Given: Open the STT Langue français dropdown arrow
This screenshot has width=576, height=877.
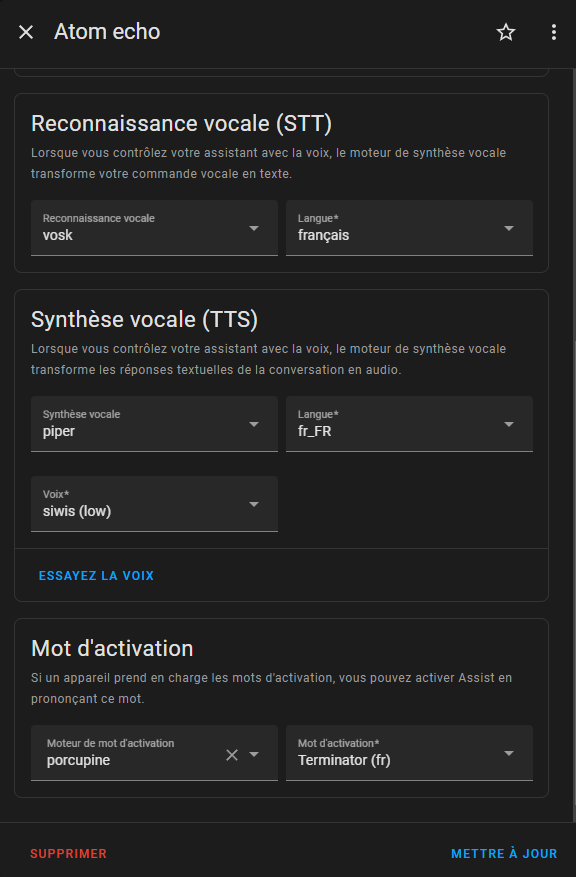Looking at the screenshot, I should [x=509, y=228].
